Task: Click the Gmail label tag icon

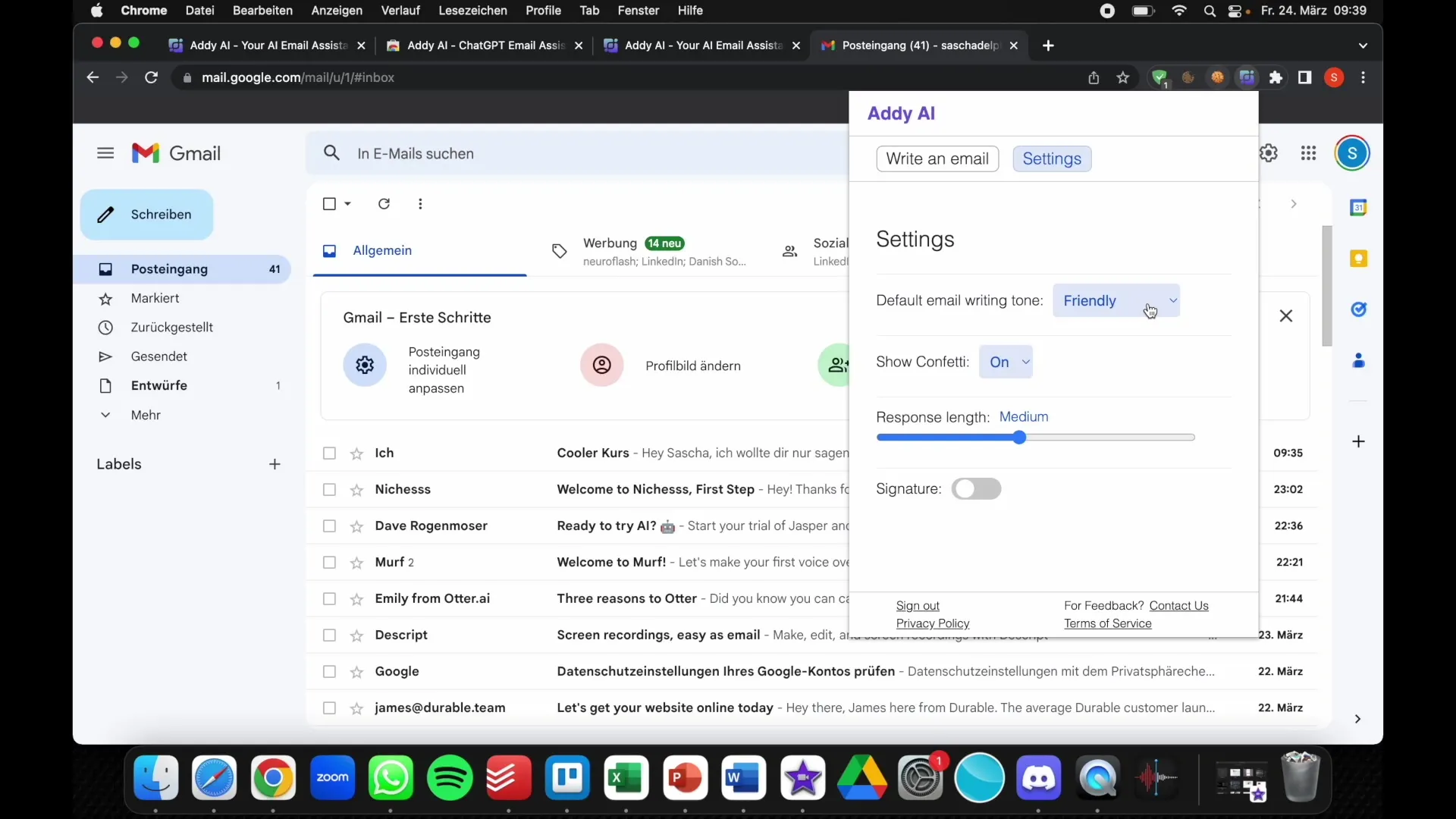Action: click(x=559, y=250)
